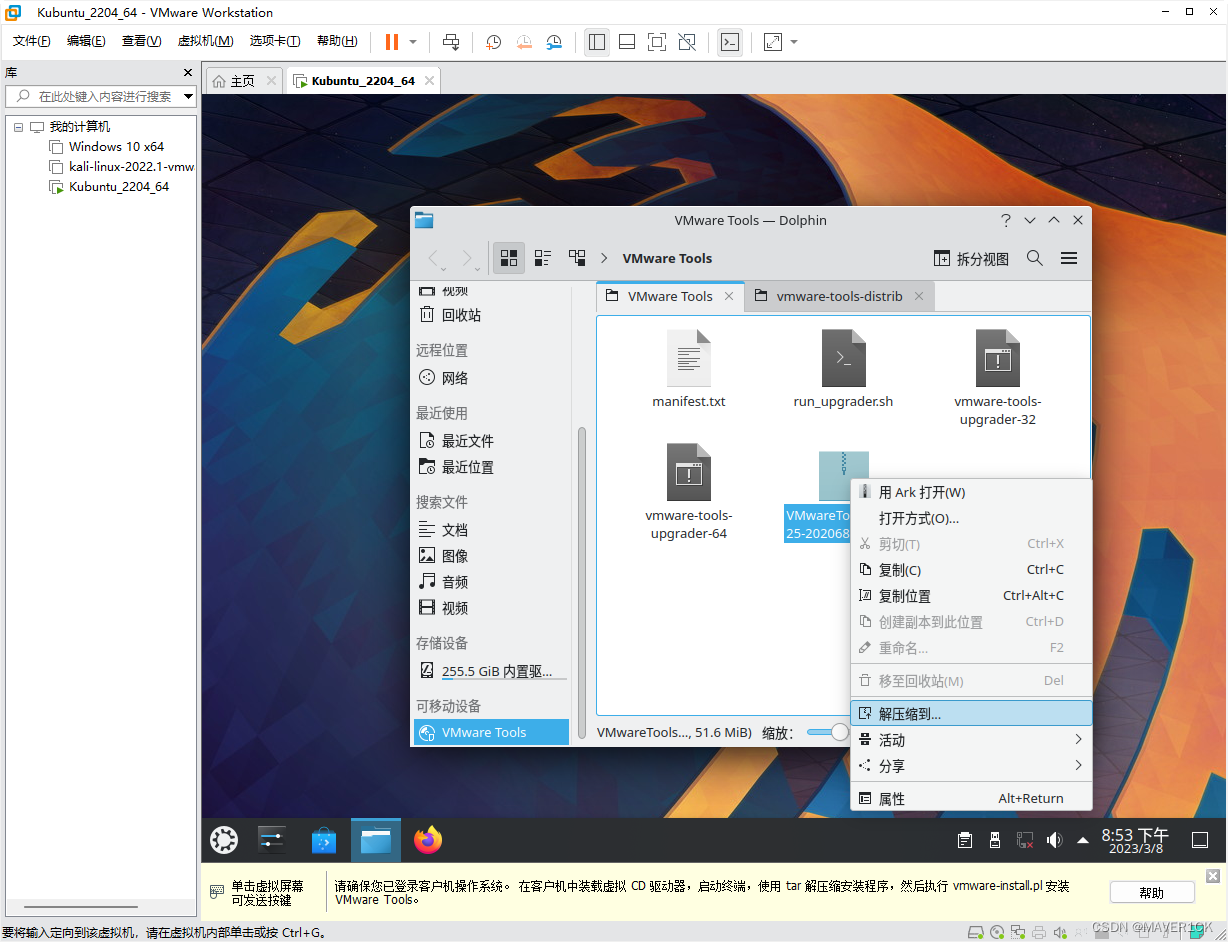Open the 文件(F) menu

32,41
